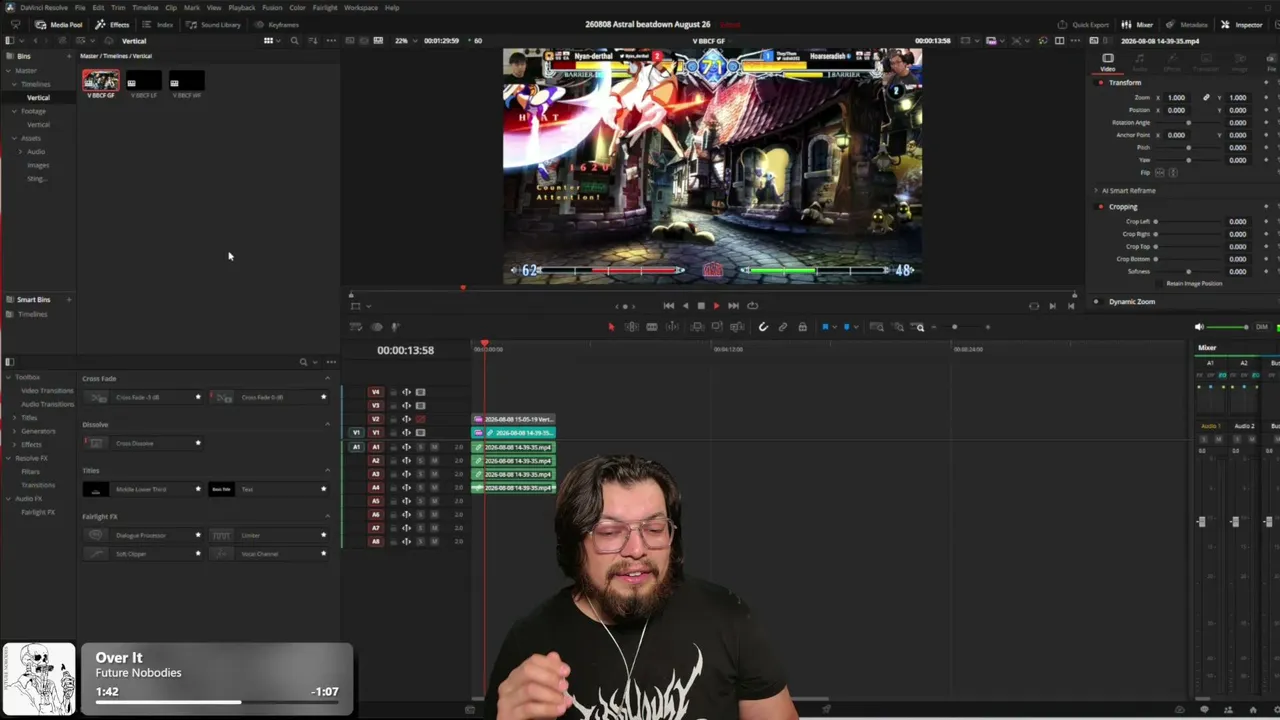The height and width of the screenshot is (720, 1280).
Task: Collapse the Dissolve effects group
Action: 327,424
